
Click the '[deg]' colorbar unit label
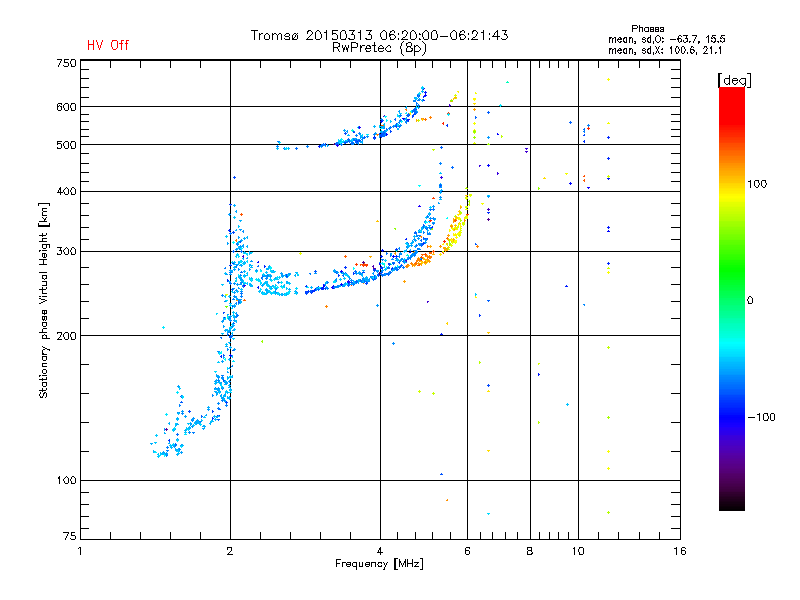click(x=734, y=80)
